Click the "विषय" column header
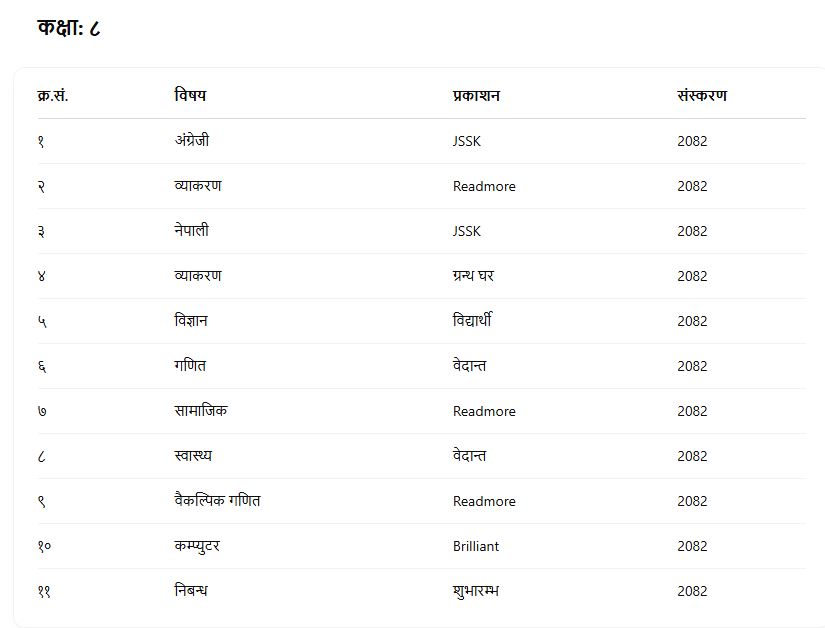825x628 pixels. point(190,96)
